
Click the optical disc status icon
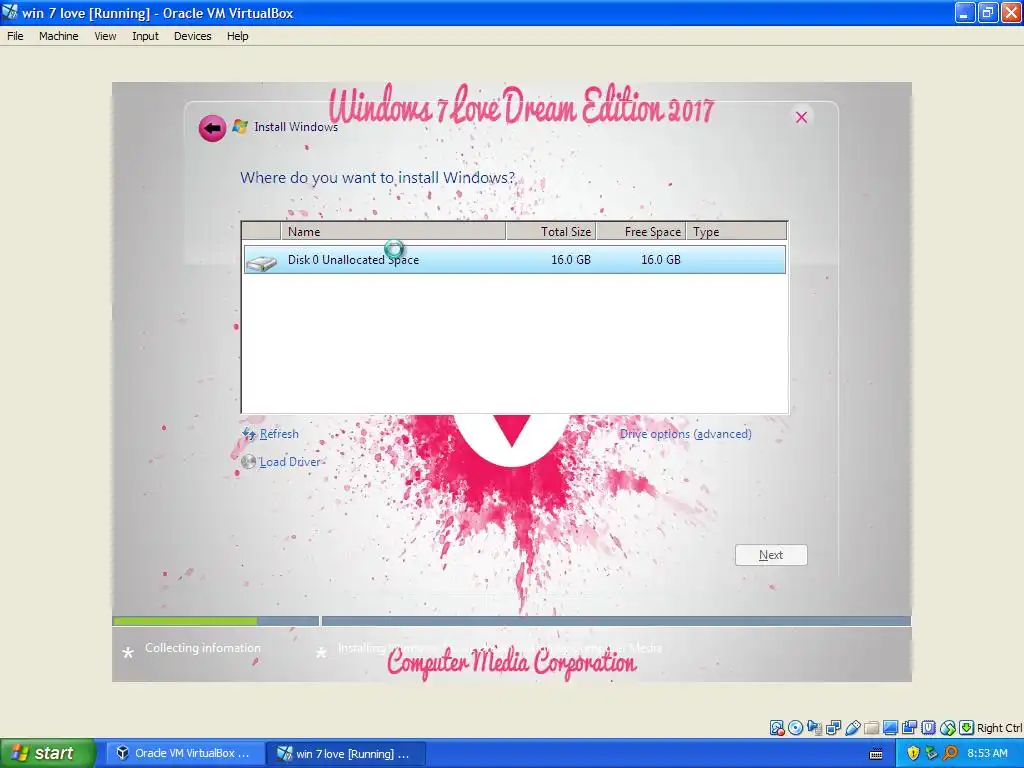[795, 728]
